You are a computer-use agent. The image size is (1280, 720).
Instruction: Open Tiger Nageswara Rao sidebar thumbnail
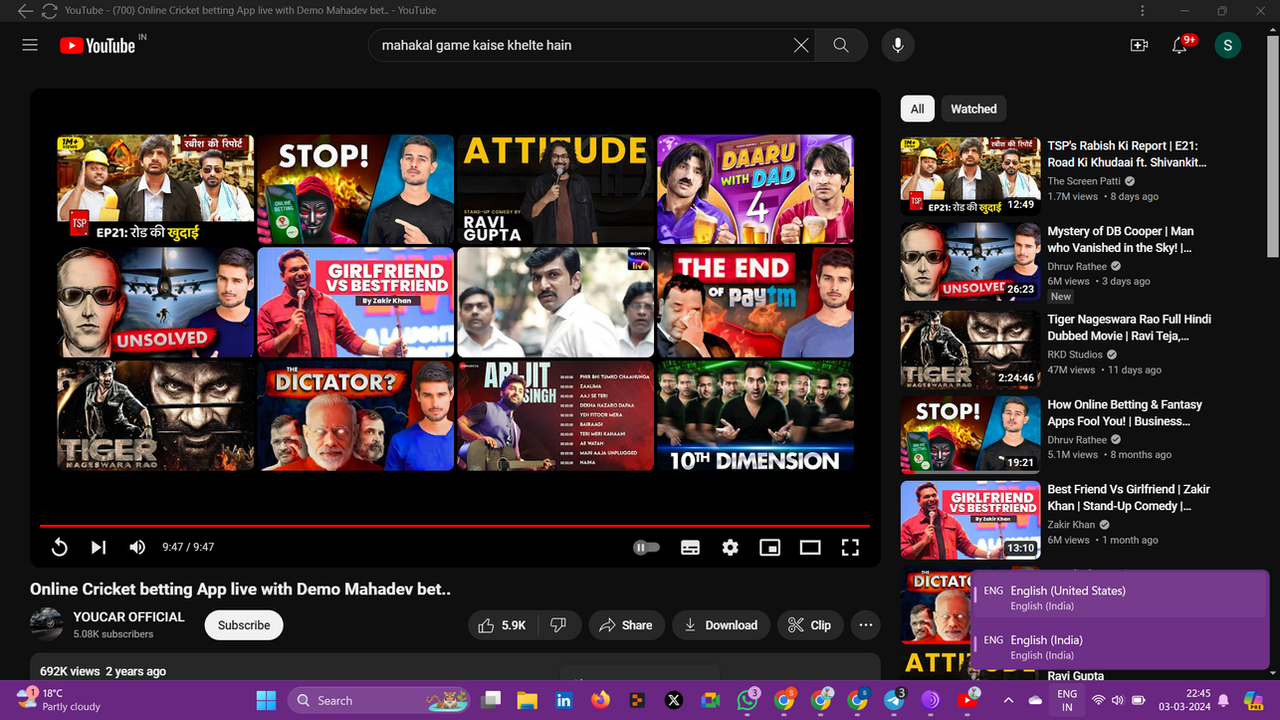pyautogui.click(x=970, y=350)
